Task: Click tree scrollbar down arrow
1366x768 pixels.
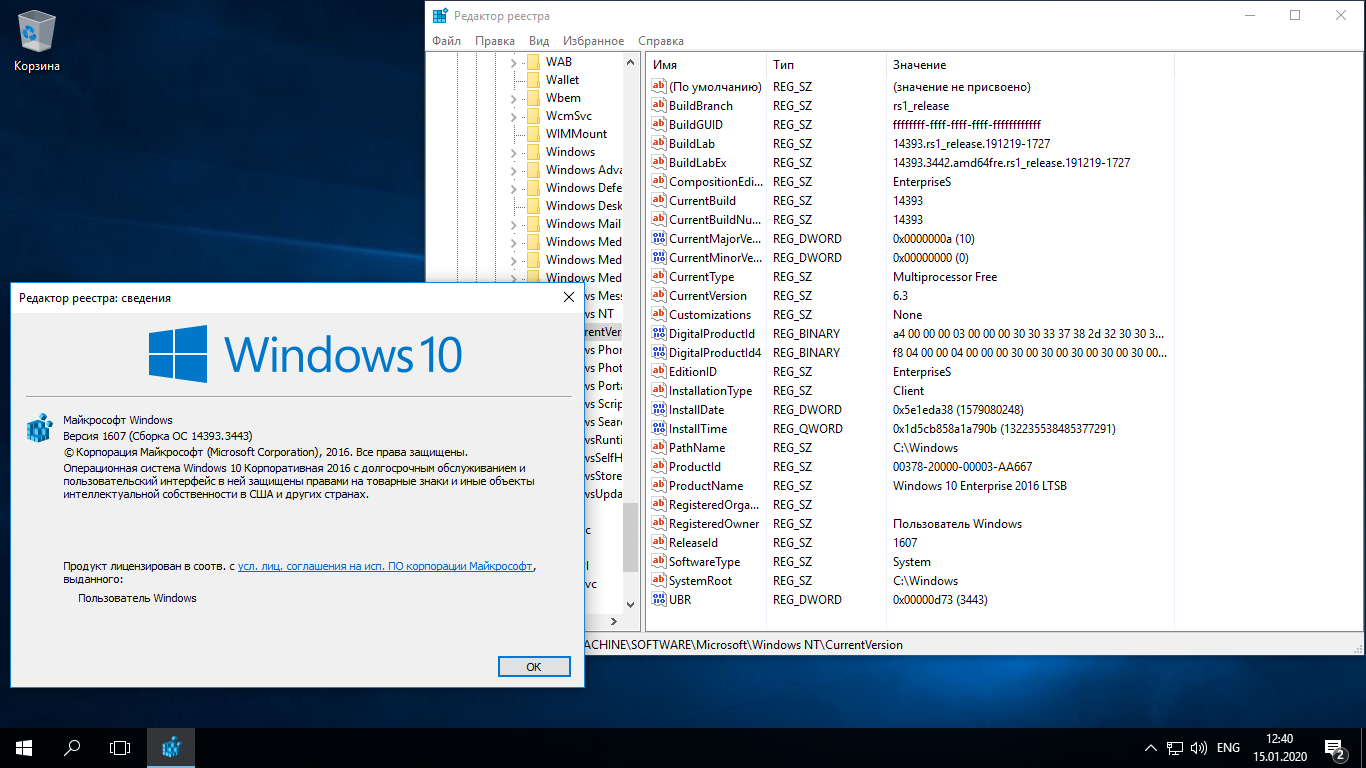Action: click(x=630, y=604)
